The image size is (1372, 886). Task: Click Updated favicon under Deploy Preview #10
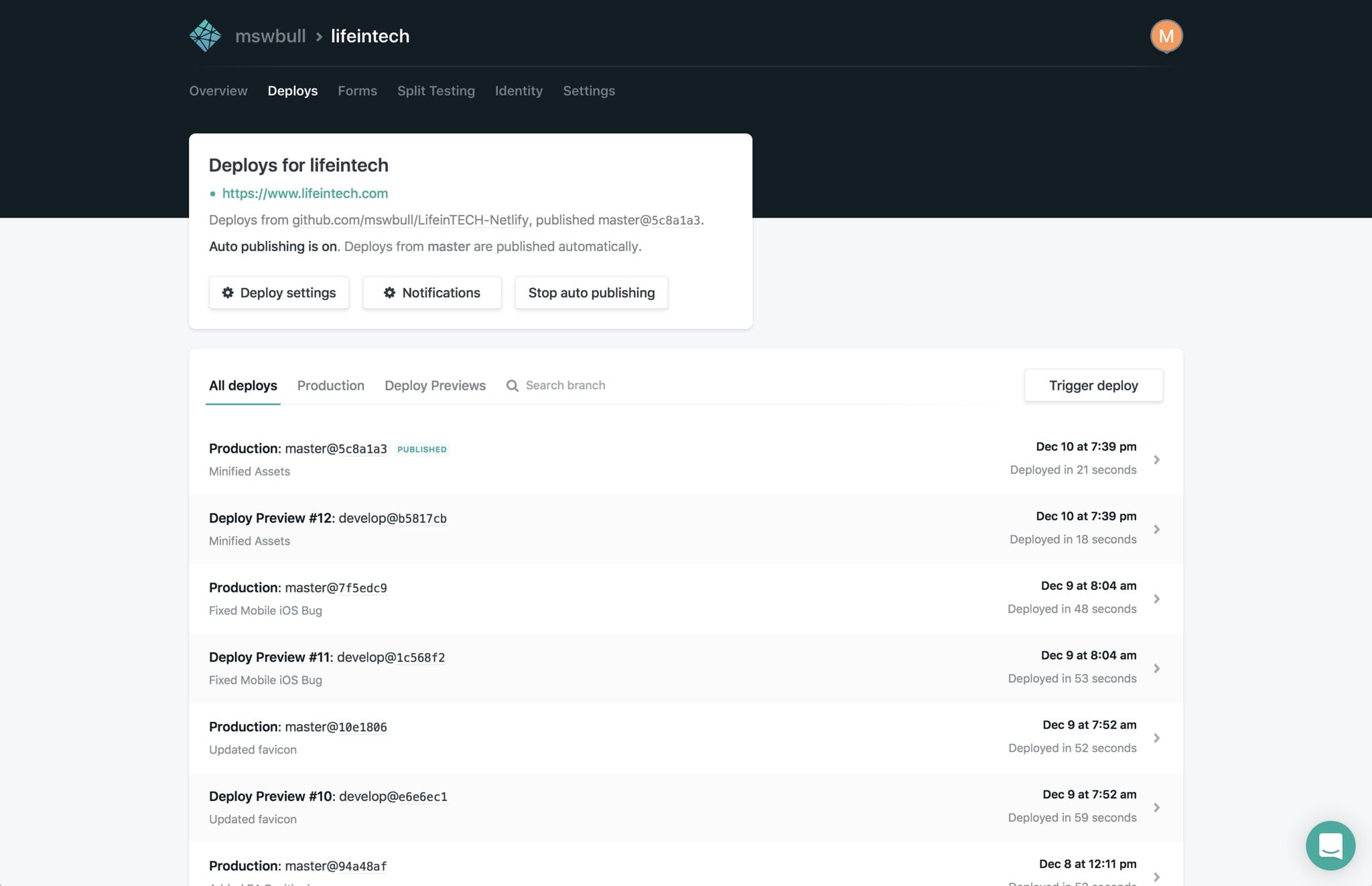(x=253, y=819)
